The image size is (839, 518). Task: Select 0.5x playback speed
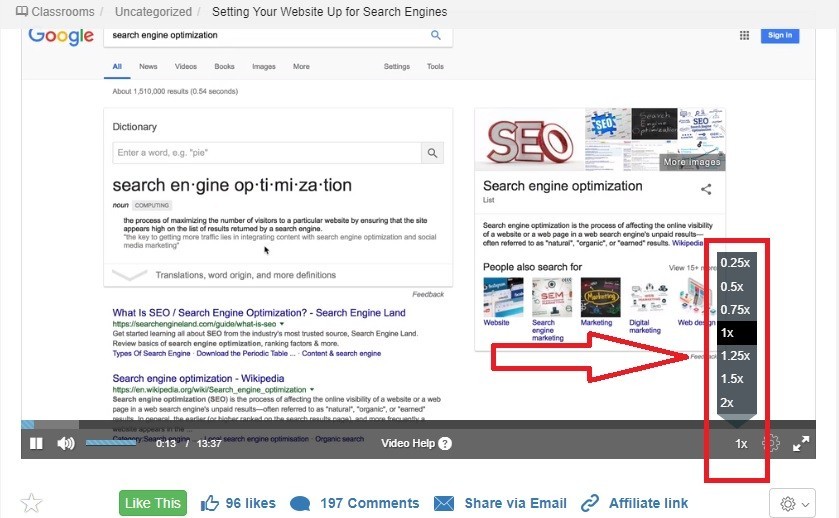click(x=736, y=286)
